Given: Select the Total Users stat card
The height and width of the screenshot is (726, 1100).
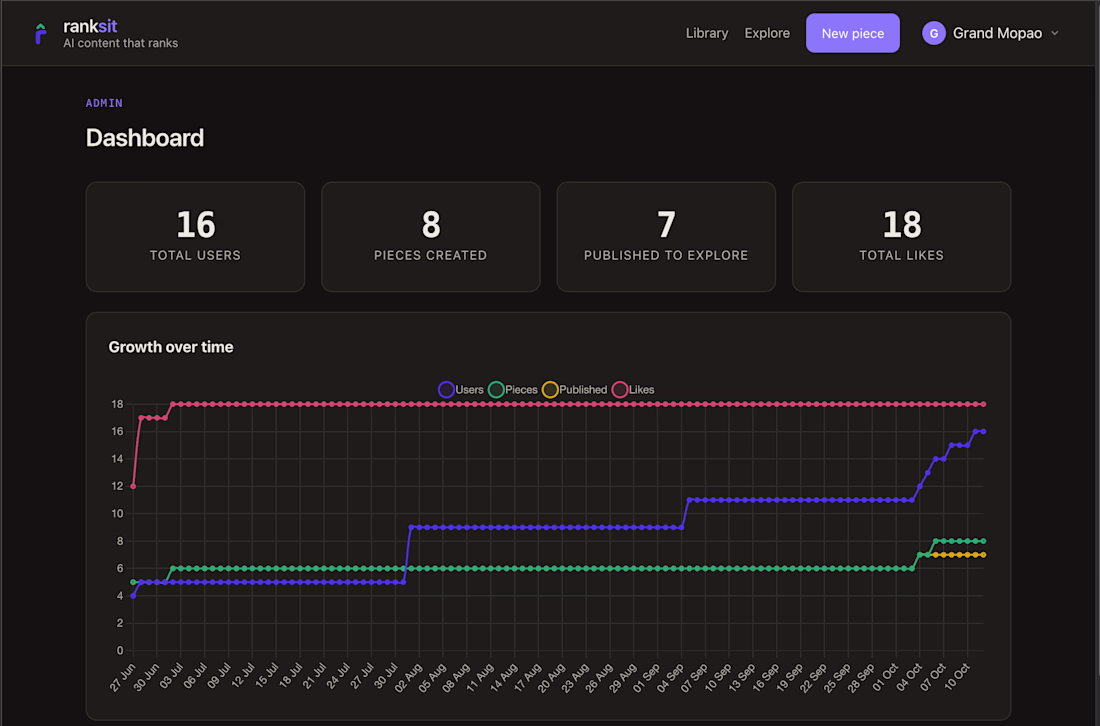Looking at the screenshot, I should click(x=195, y=236).
